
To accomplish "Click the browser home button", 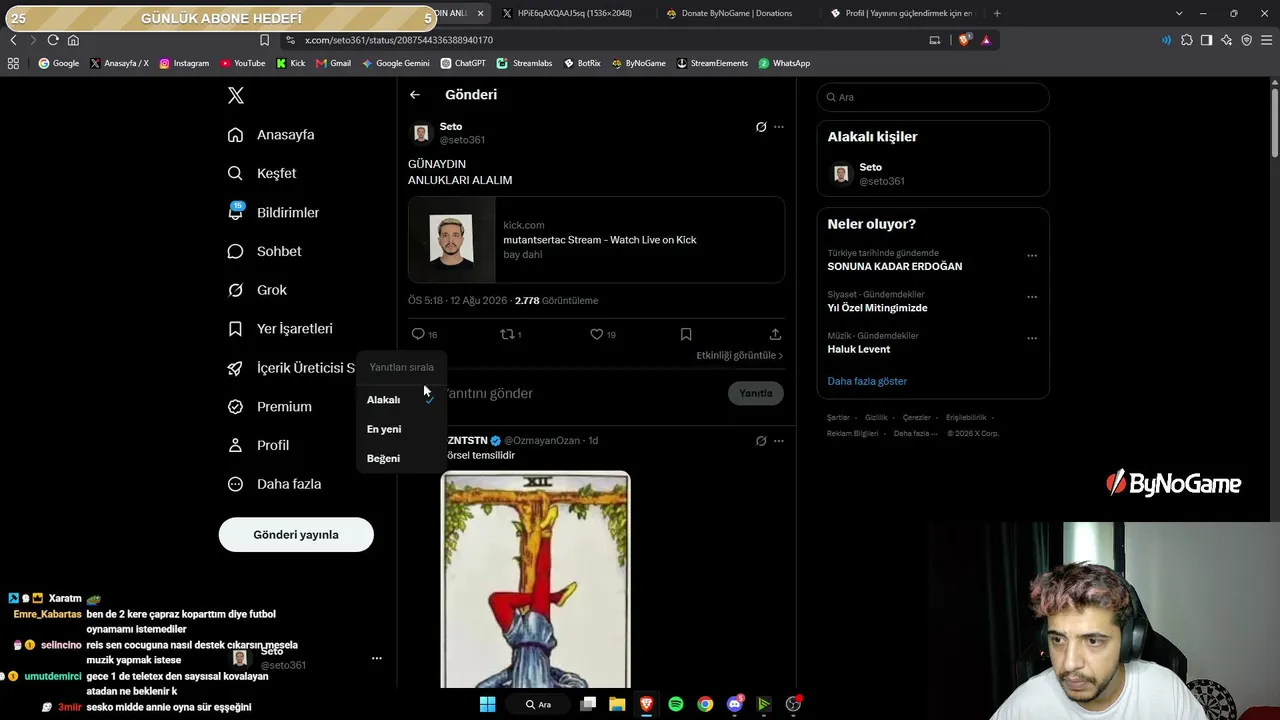I will [x=73, y=40].
